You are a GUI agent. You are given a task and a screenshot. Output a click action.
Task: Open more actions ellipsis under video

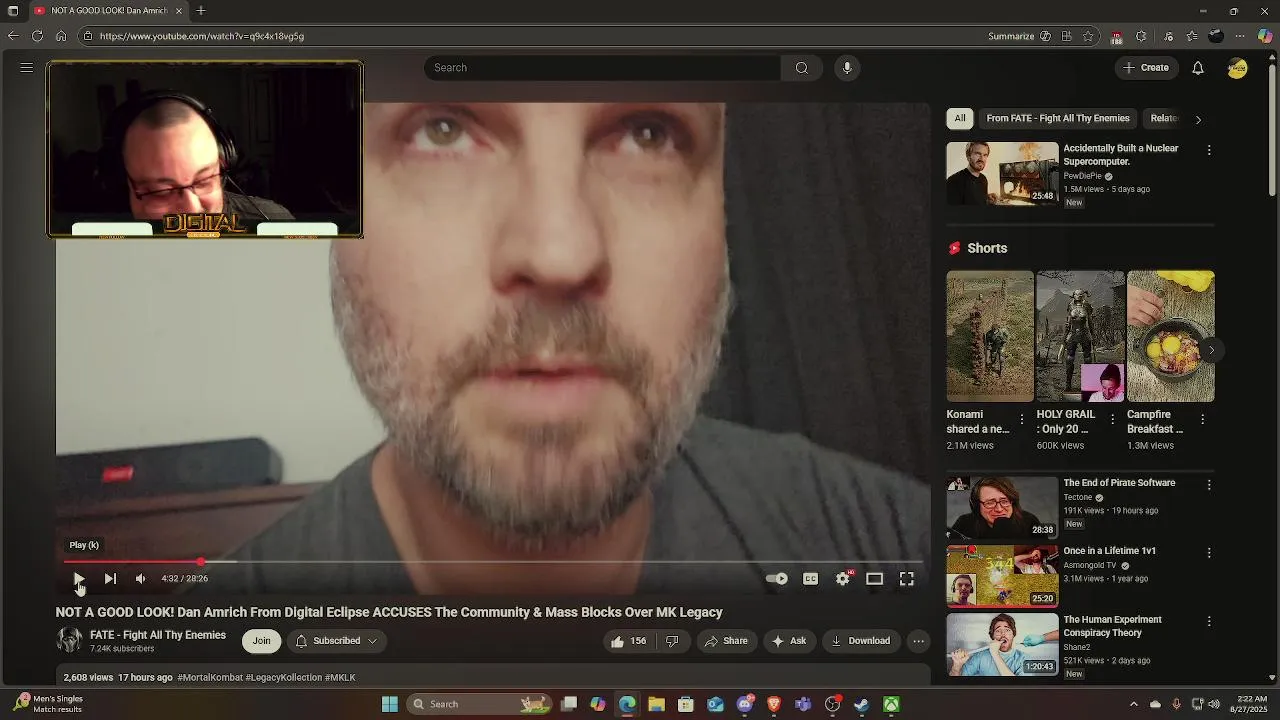click(x=918, y=641)
